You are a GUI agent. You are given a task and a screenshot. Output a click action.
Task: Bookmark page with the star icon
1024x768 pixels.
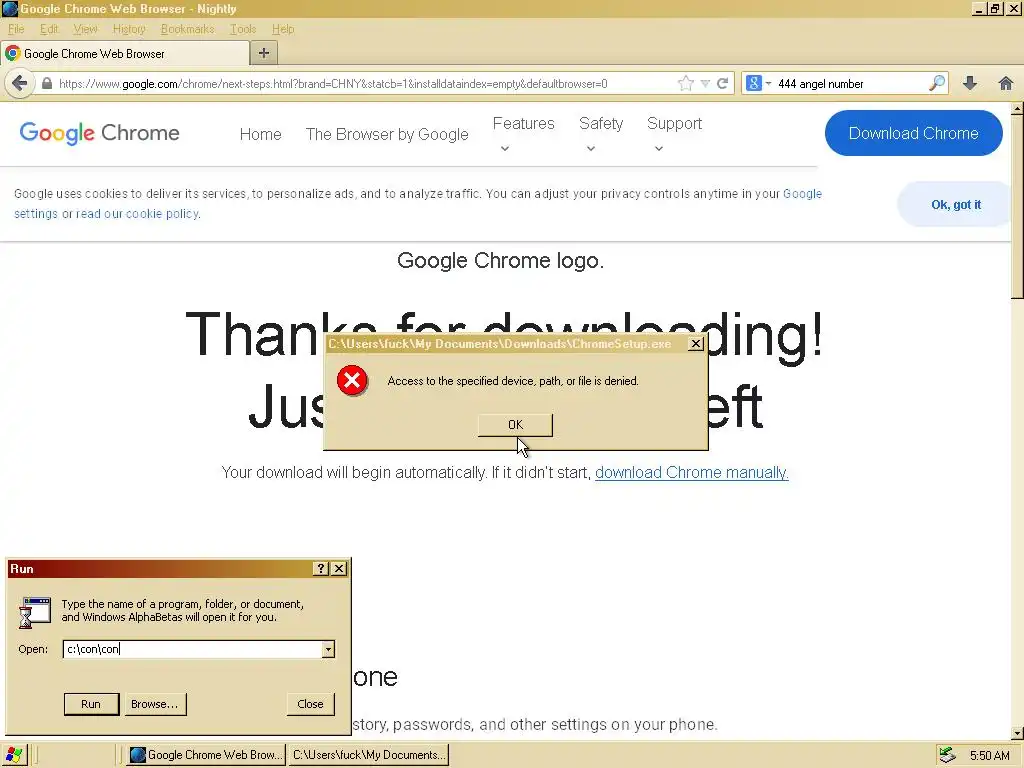tap(685, 84)
